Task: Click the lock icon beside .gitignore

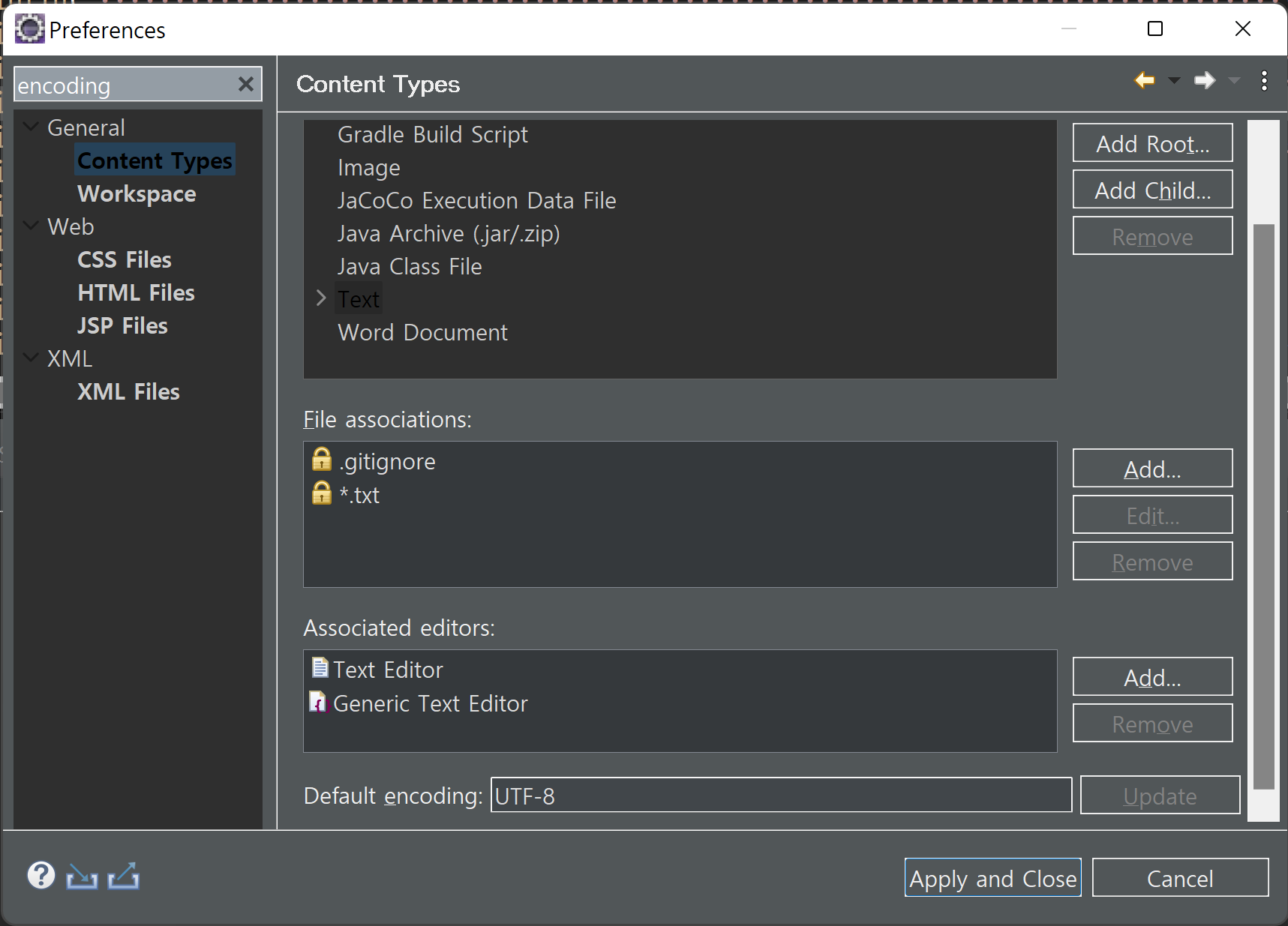Action: pos(322,459)
